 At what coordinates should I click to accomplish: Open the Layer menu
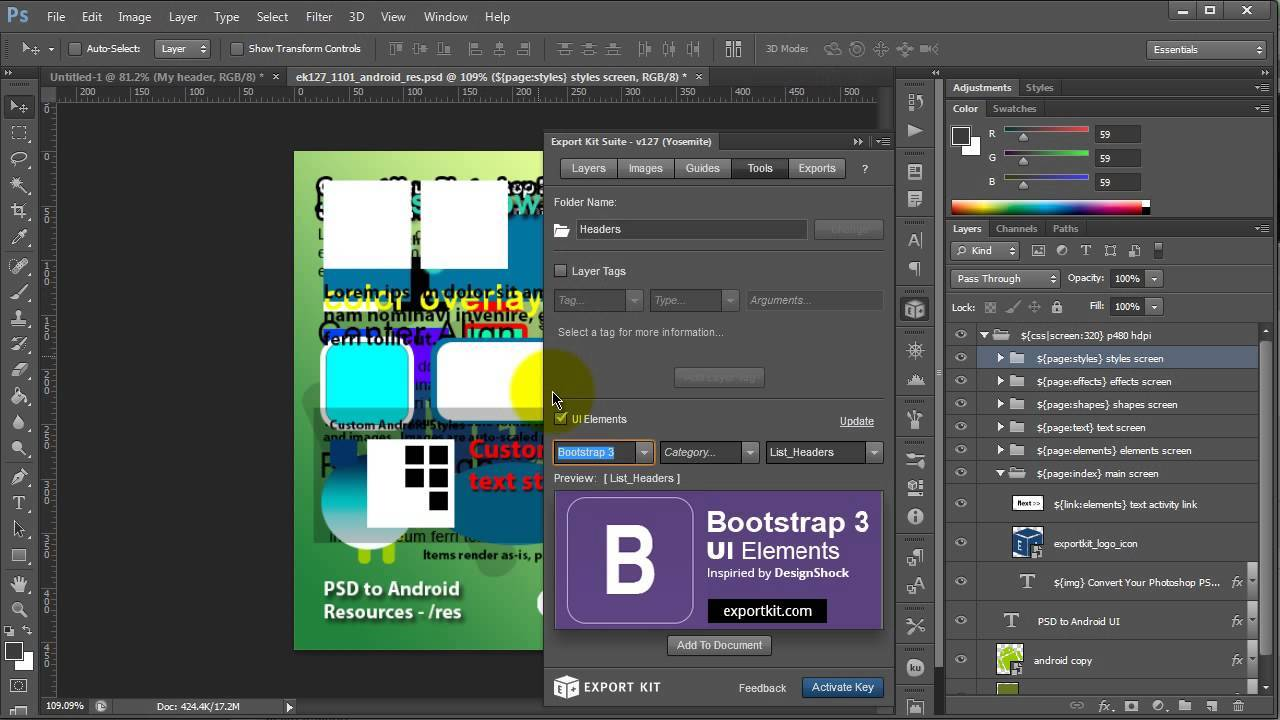[183, 17]
